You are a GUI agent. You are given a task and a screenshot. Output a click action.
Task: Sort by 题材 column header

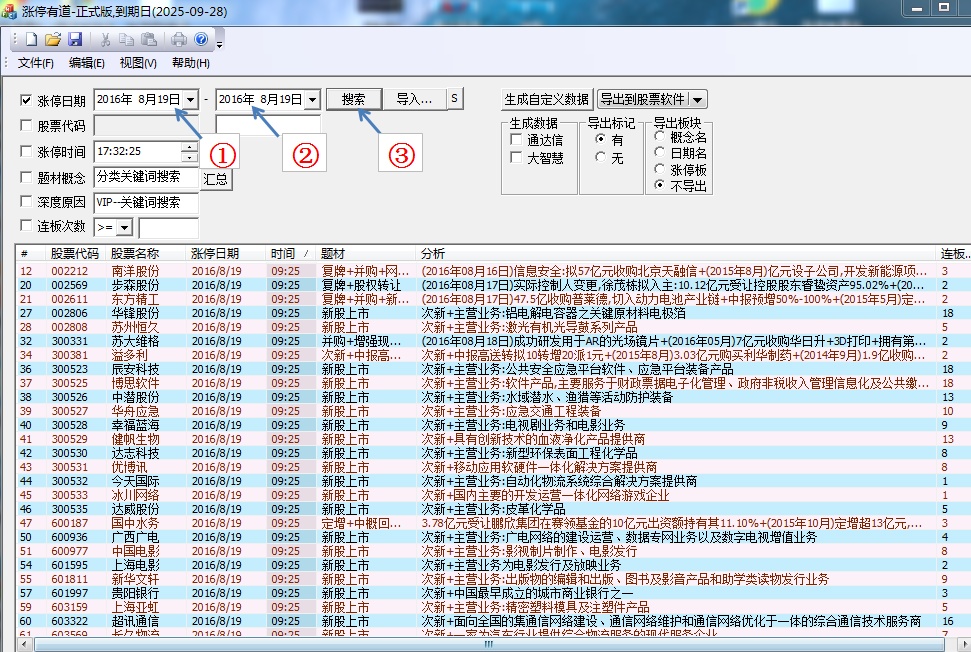coord(333,253)
